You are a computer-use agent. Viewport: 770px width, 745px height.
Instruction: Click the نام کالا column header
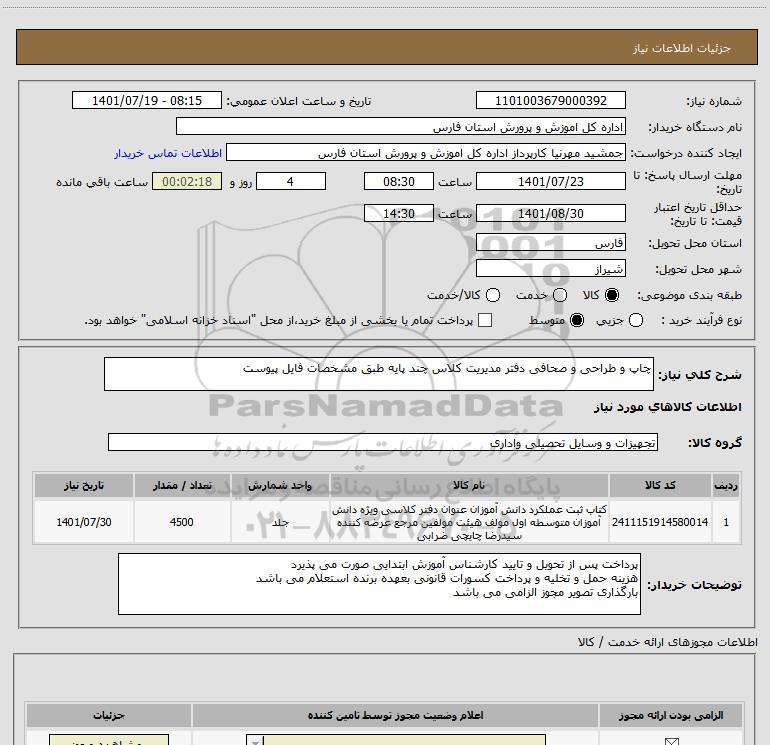click(x=469, y=485)
